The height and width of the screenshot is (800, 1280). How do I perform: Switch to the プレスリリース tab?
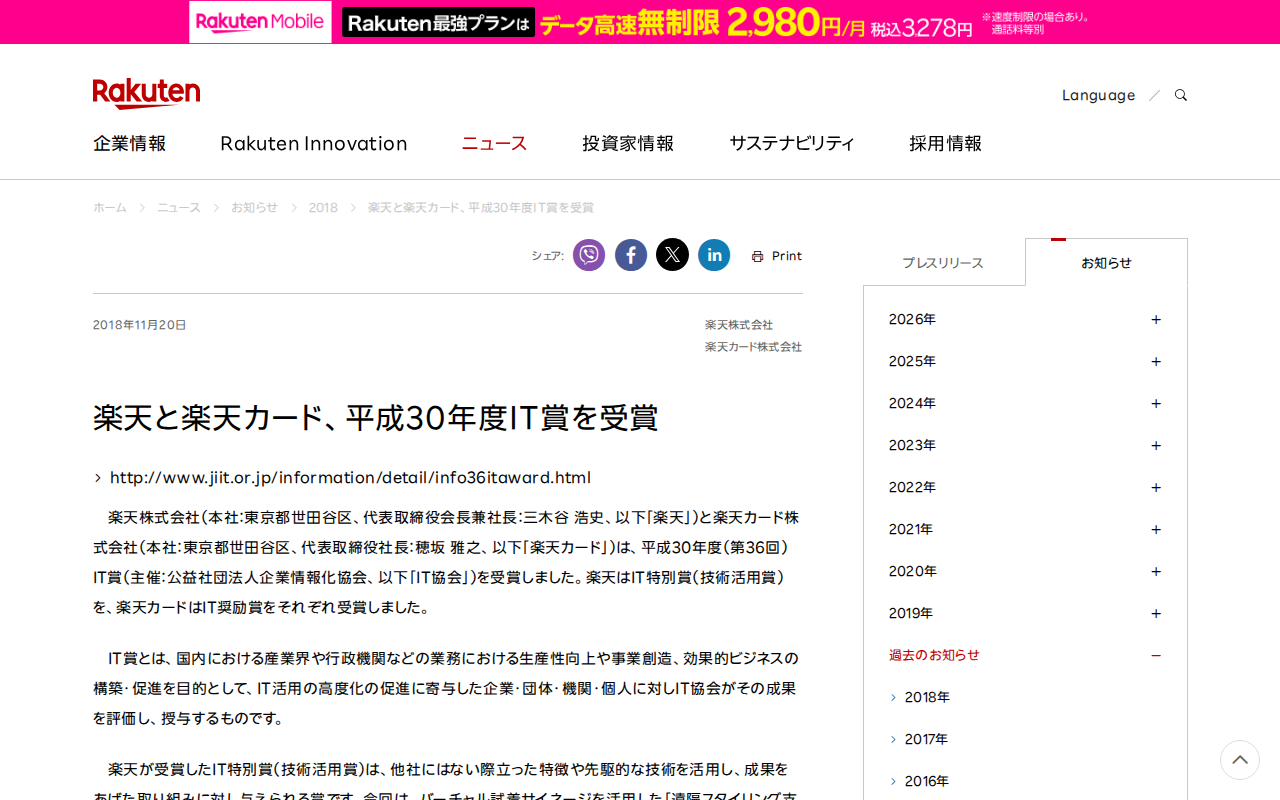pos(943,263)
